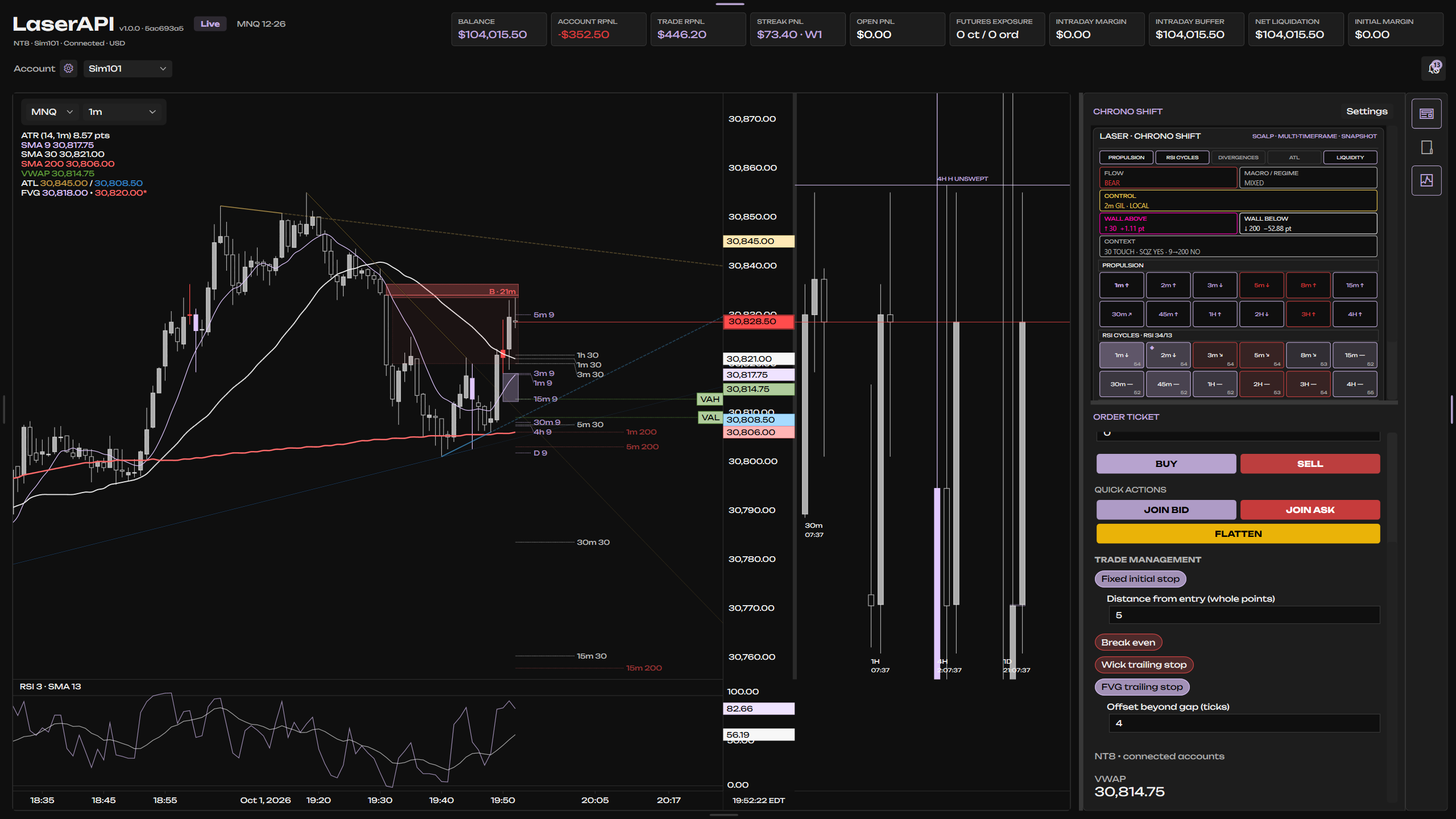Toggle the Fixed initial stop option
Viewport: 1456px width, 819px height.
(1140, 579)
